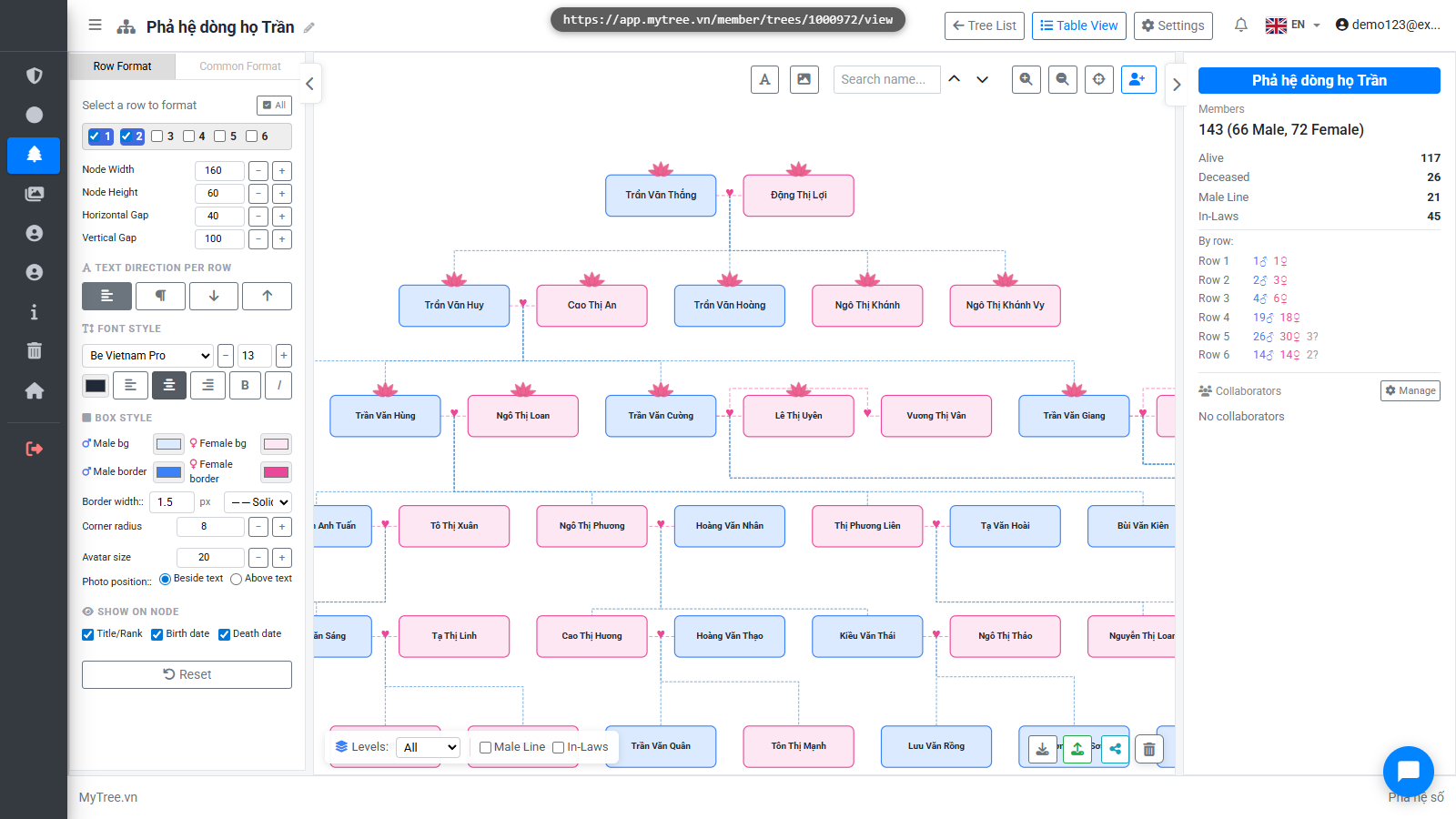This screenshot has width=1456, height=819.
Task: Open the notifications bell
Action: point(1240,25)
